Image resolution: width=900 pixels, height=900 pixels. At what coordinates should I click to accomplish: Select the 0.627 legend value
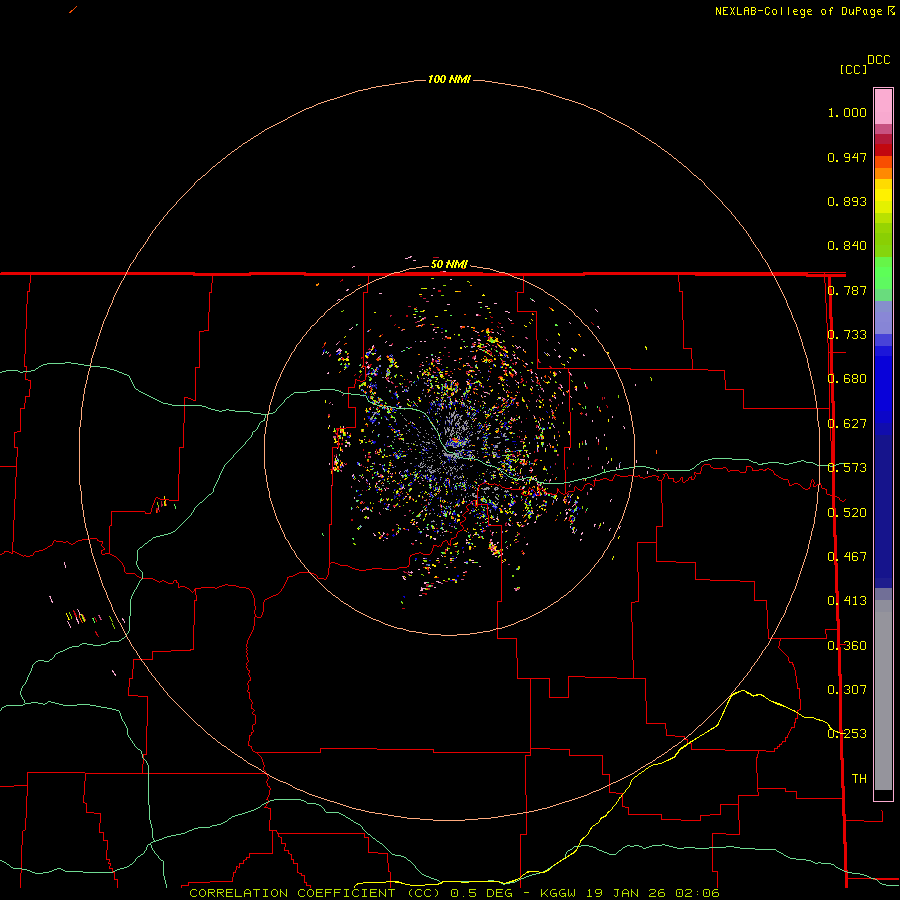[x=847, y=424]
